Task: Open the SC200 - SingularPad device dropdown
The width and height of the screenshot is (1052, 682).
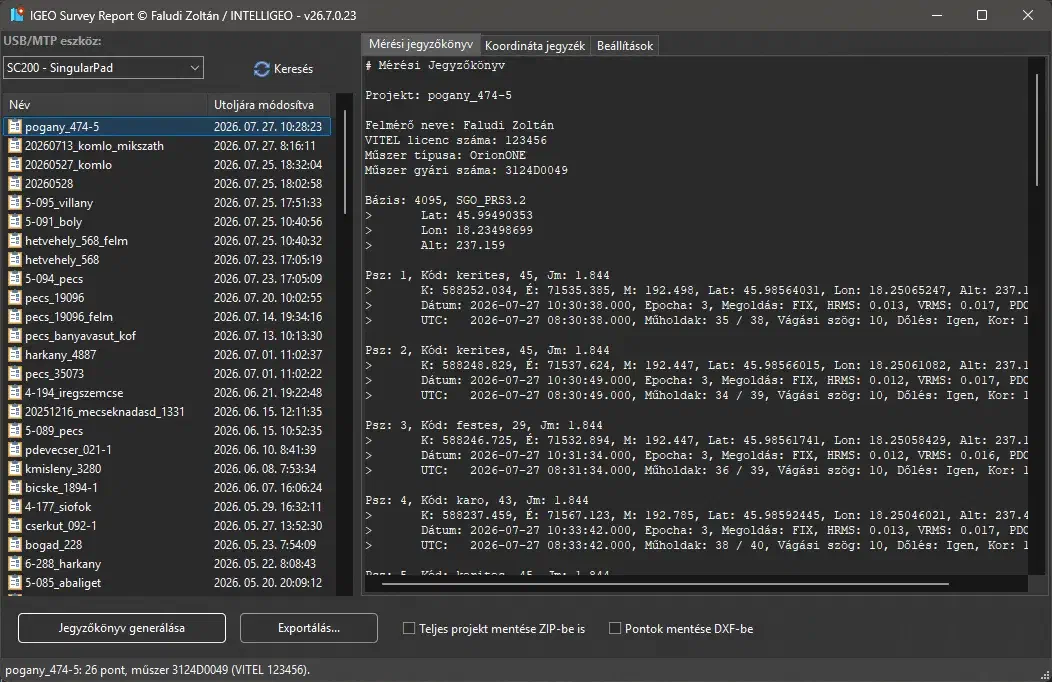Action: pyautogui.click(x=103, y=68)
